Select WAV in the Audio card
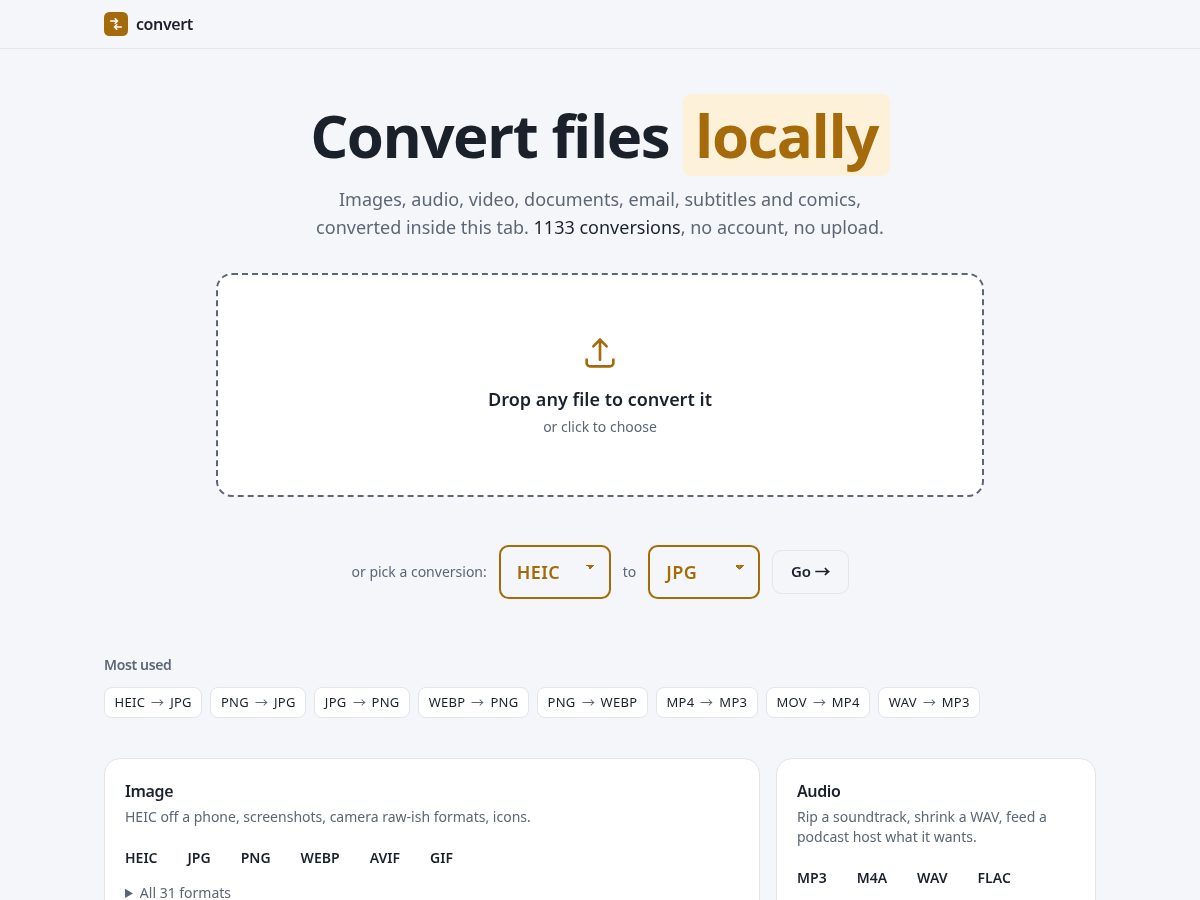 (x=932, y=878)
